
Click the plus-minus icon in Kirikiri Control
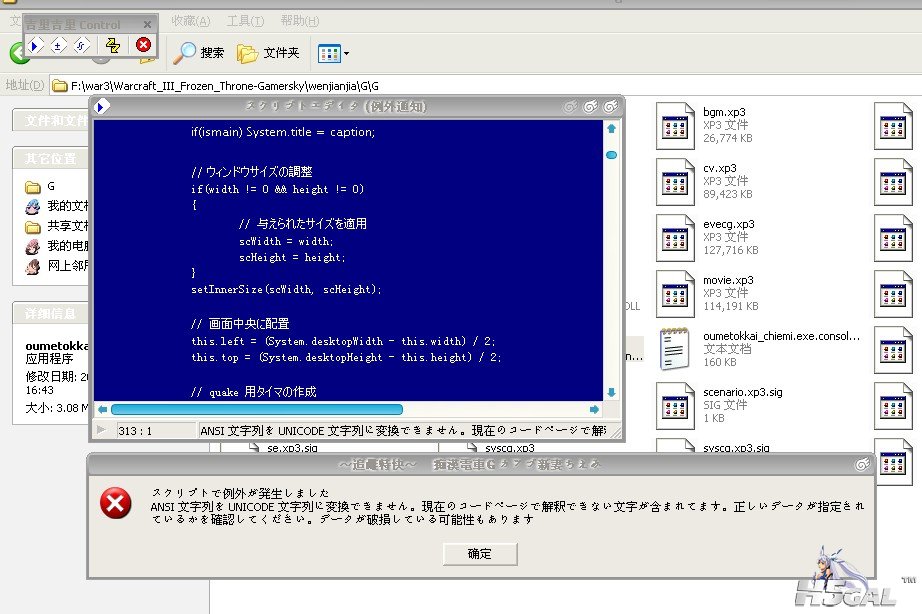click(58, 45)
